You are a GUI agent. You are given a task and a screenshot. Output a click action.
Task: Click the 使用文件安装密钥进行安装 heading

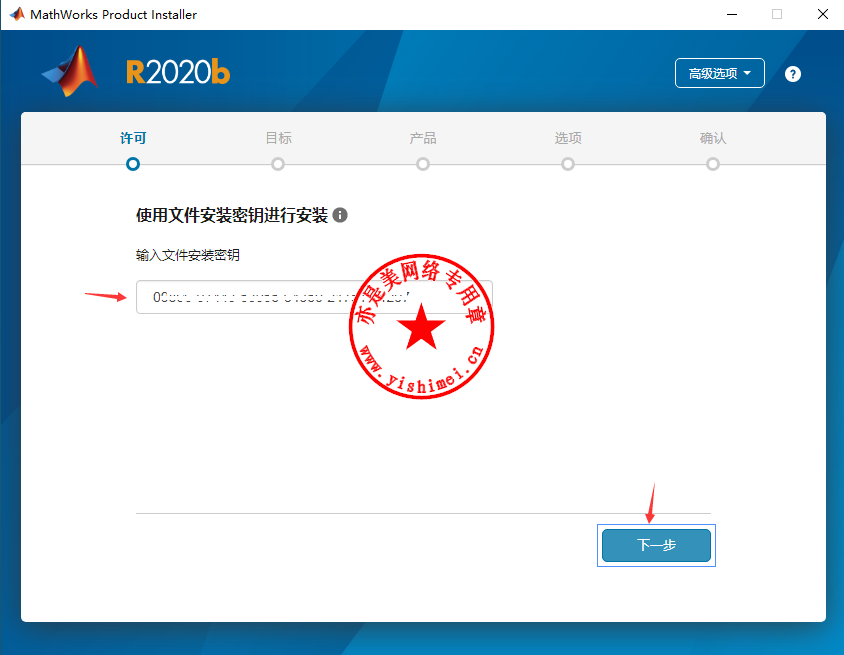click(x=232, y=215)
